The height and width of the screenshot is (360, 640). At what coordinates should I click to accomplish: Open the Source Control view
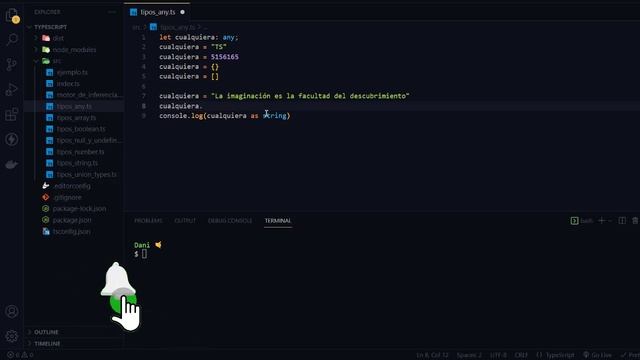[12, 64]
